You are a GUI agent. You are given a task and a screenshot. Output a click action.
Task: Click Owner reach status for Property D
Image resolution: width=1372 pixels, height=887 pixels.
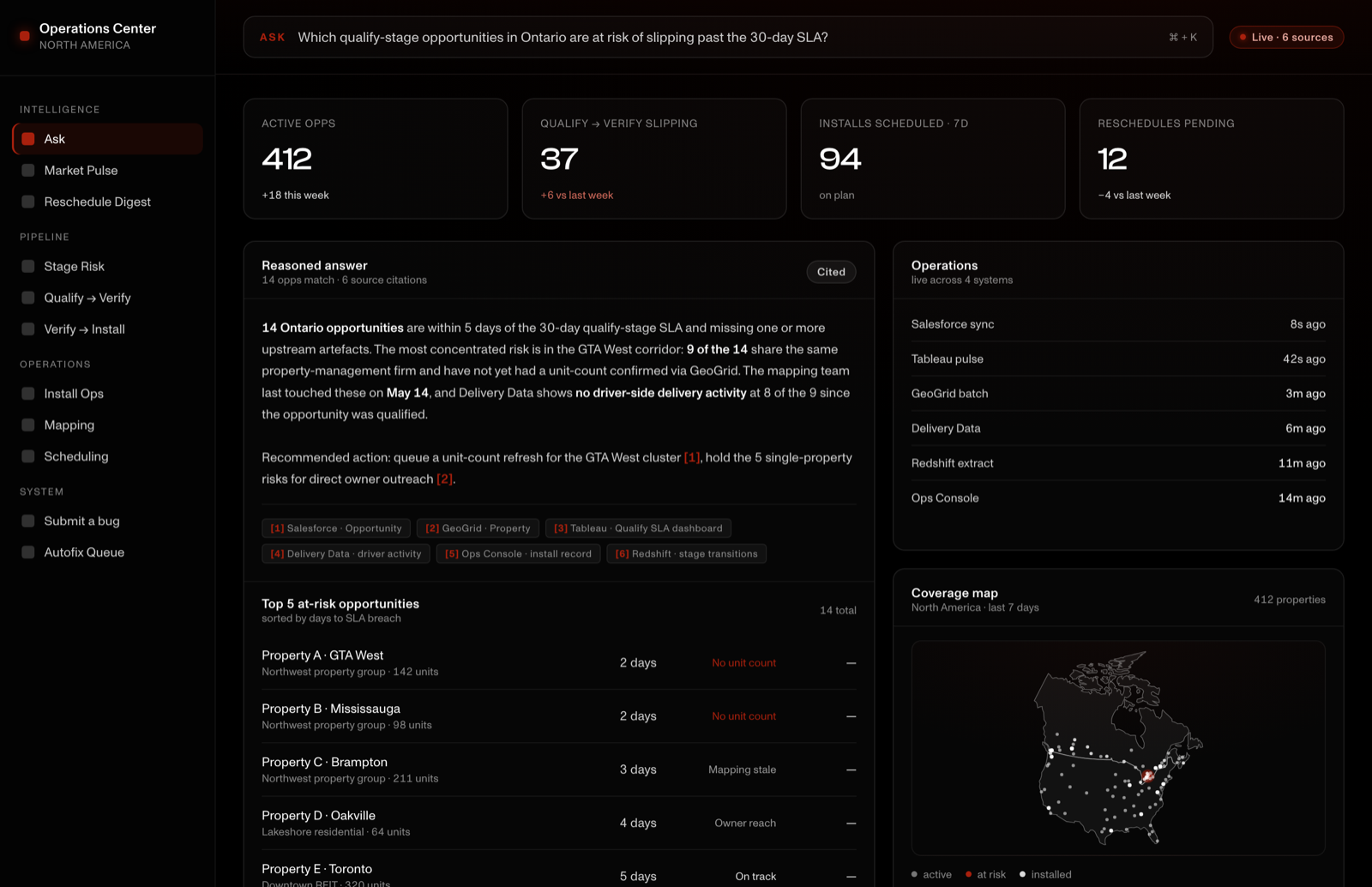tap(745, 824)
